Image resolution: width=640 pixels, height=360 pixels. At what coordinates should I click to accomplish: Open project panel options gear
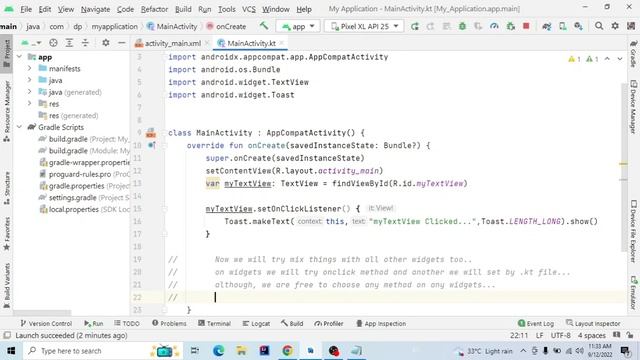106,43
